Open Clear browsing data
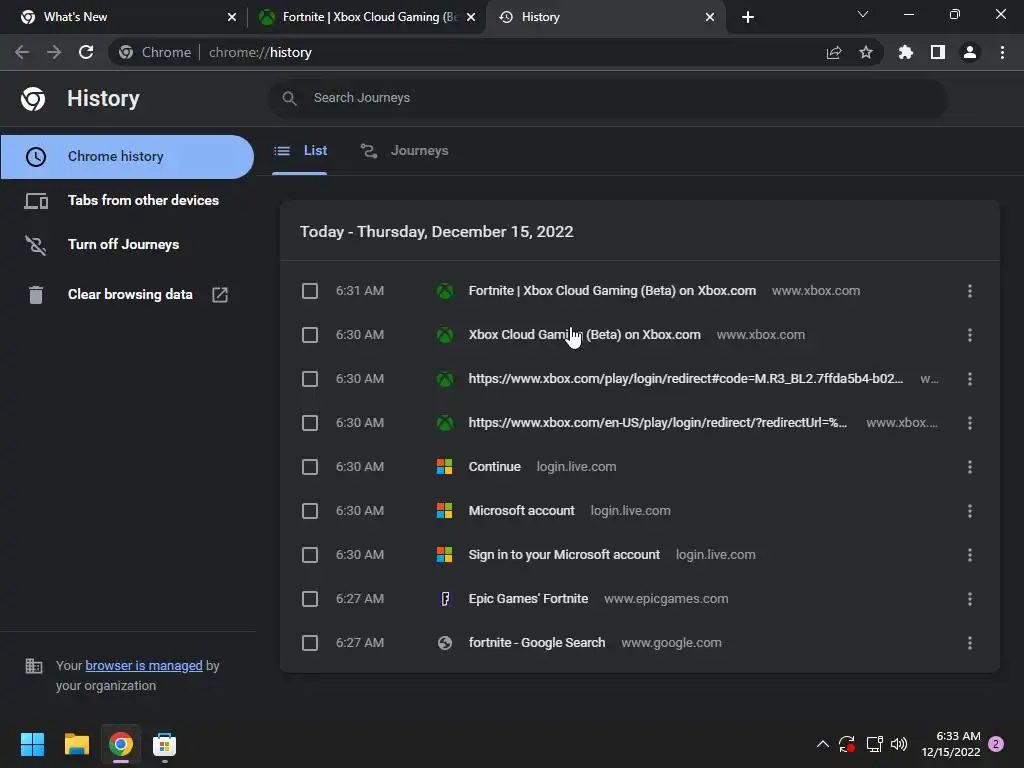 130,295
